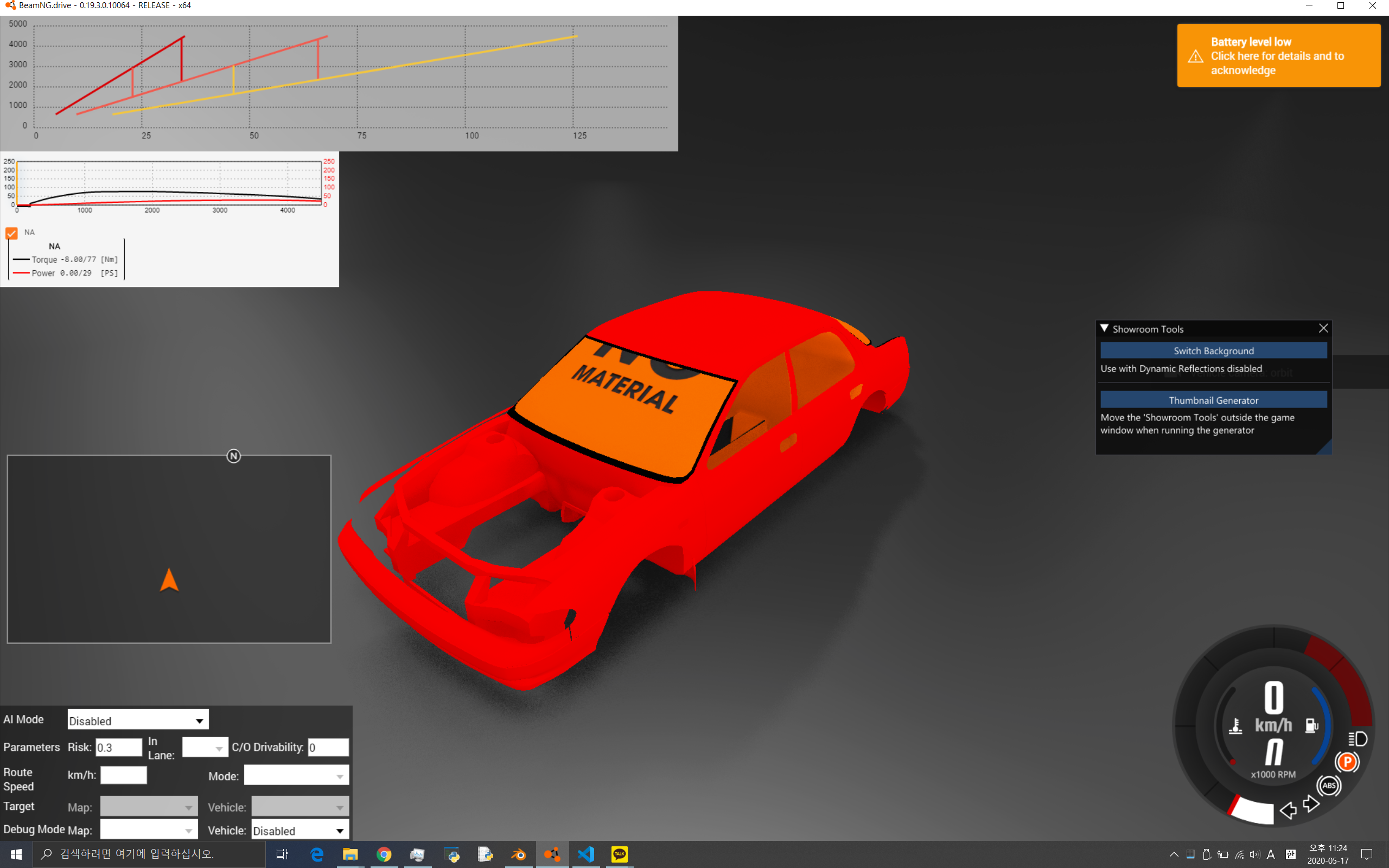1389x868 pixels.
Task: Click the Switch Background button
Action: 1213,351
